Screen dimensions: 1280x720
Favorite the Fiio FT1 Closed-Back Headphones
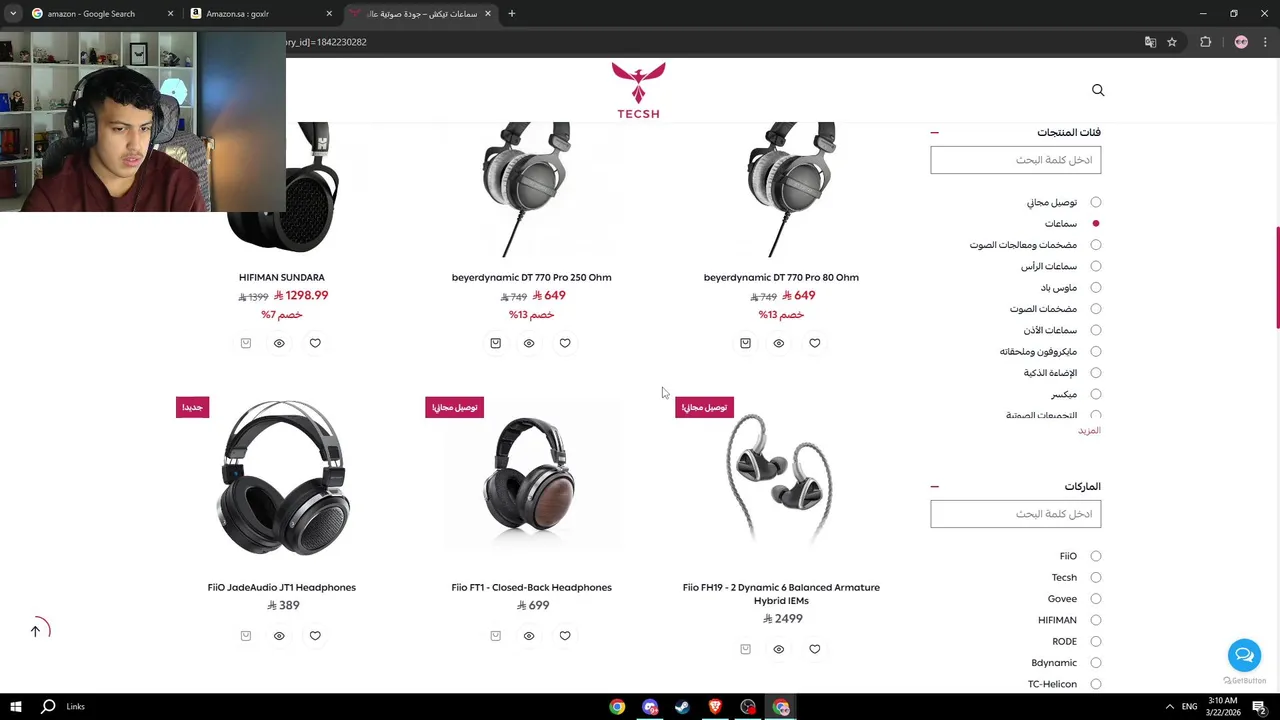565,636
